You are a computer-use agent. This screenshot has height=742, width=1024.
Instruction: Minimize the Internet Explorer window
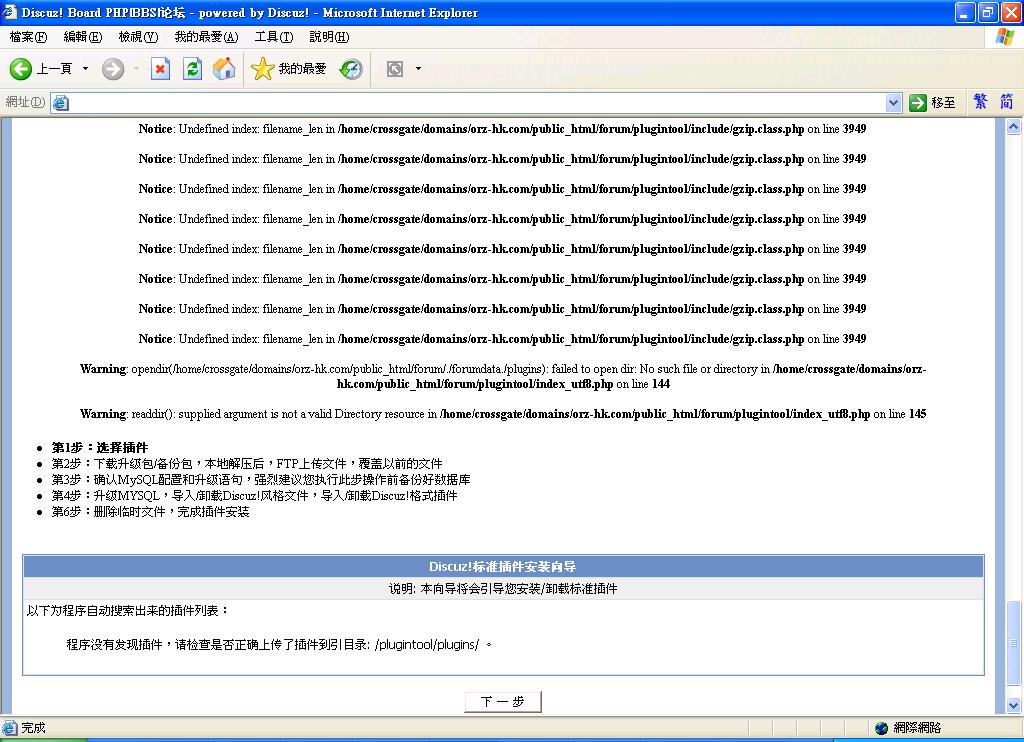click(x=965, y=12)
